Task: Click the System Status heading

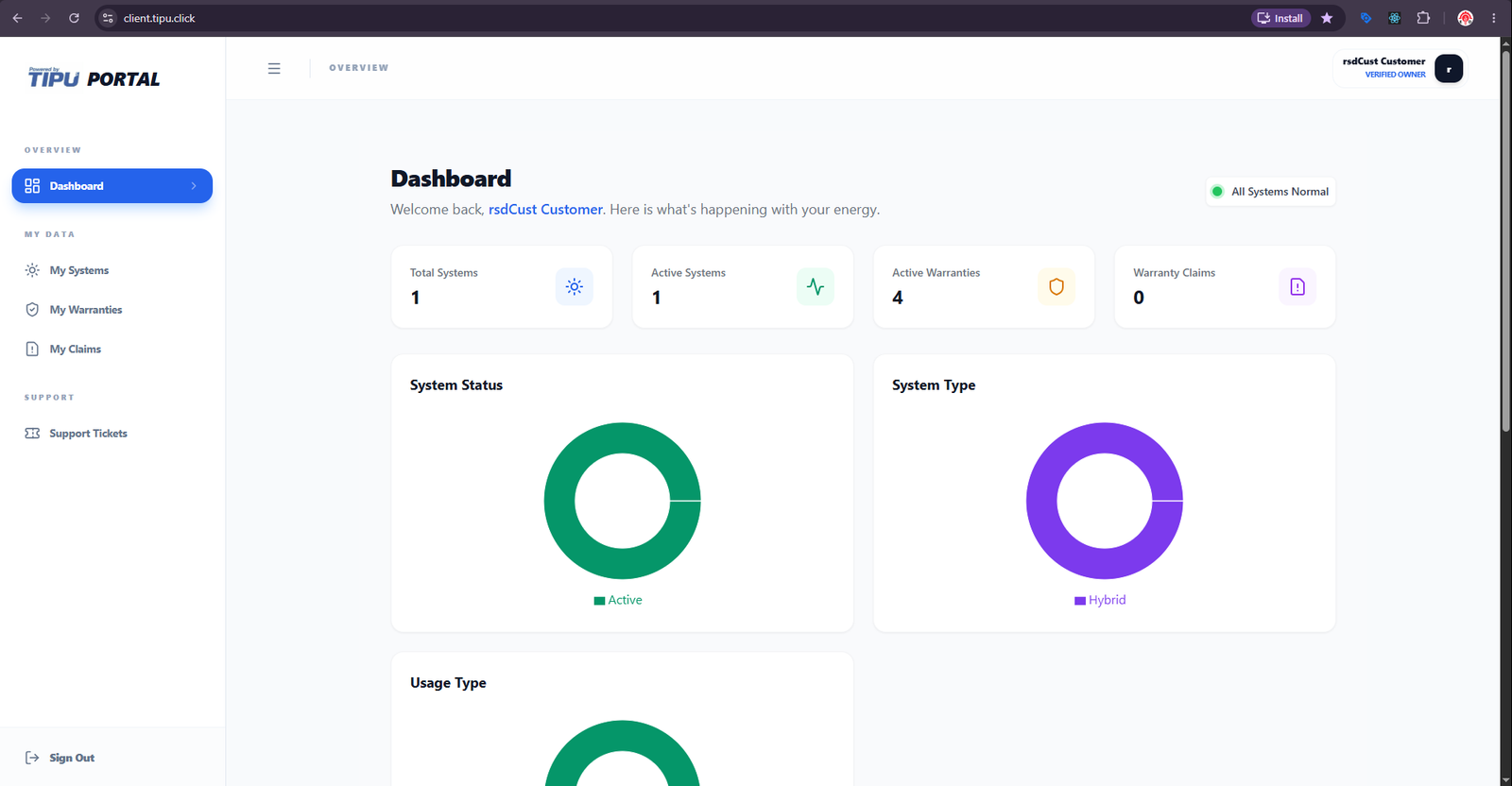Action: (x=456, y=385)
